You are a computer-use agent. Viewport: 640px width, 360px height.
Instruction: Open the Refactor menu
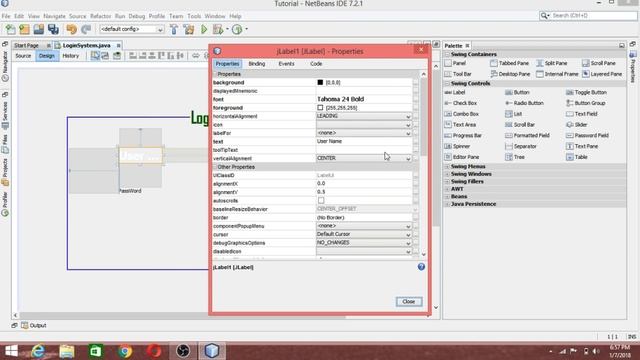[x=100, y=16]
